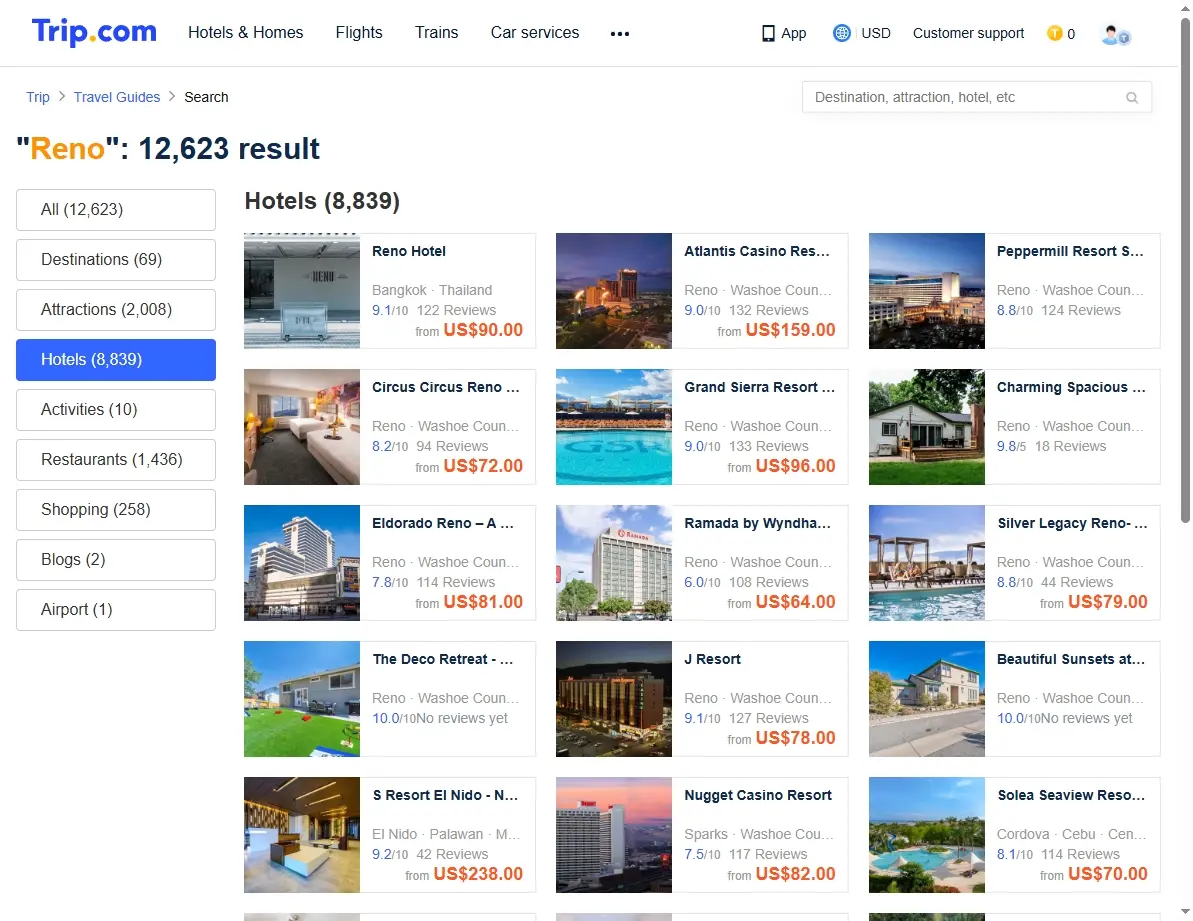Click Peppermill Resort S... title

[1070, 251]
